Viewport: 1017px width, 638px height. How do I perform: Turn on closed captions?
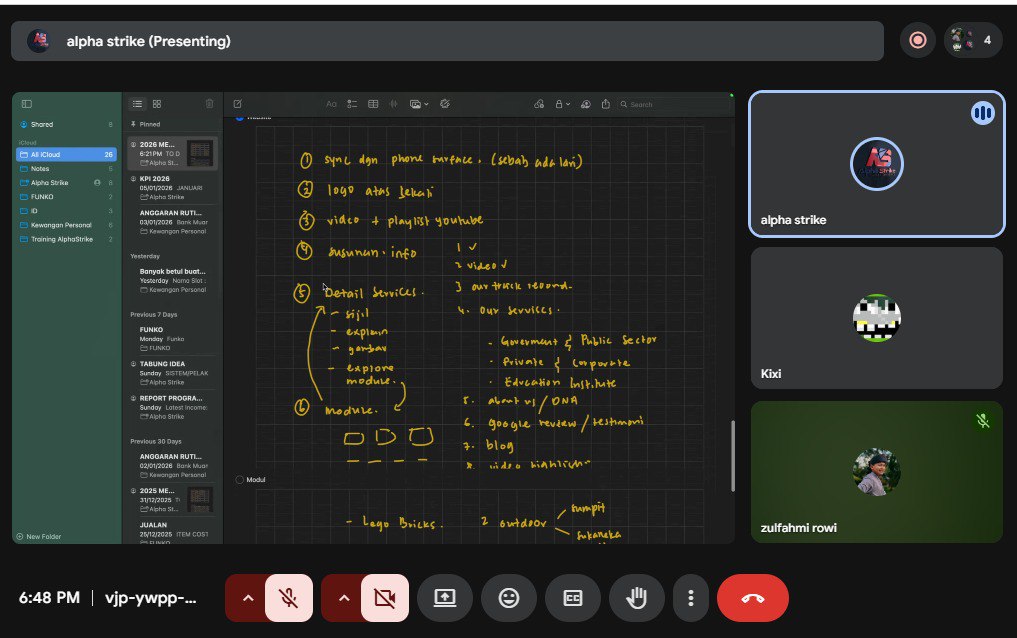click(x=573, y=598)
